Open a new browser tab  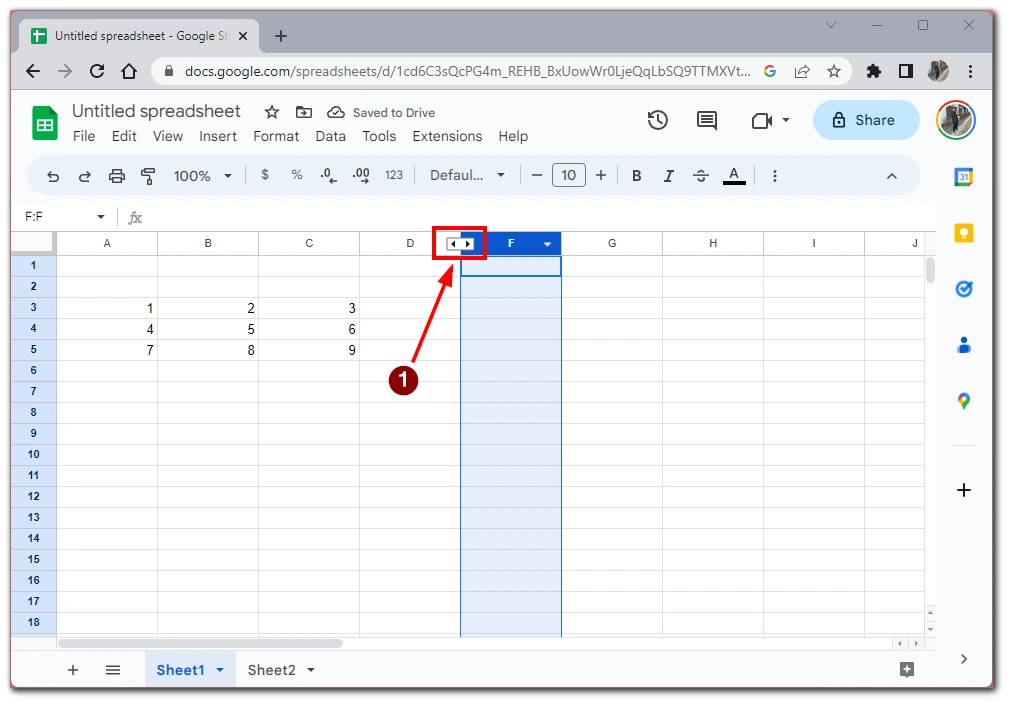click(280, 36)
